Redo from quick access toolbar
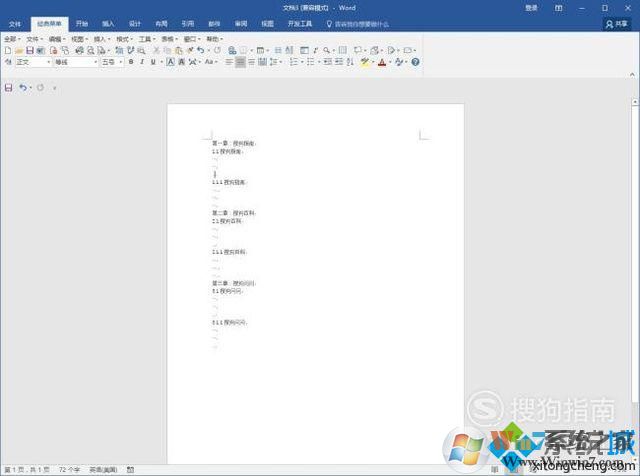The height and width of the screenshot is (476, 640). [40, 87]
